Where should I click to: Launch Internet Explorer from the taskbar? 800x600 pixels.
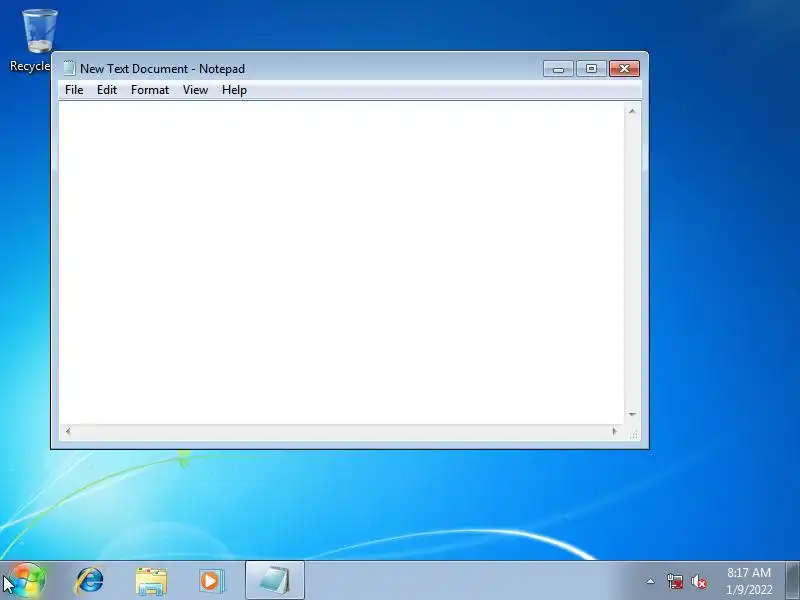click(90, 581)
